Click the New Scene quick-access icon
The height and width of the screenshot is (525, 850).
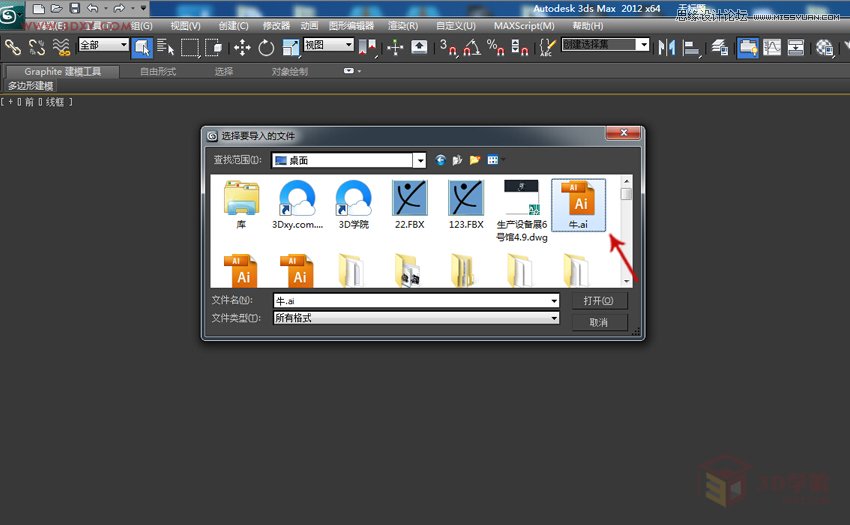point(38,8)
